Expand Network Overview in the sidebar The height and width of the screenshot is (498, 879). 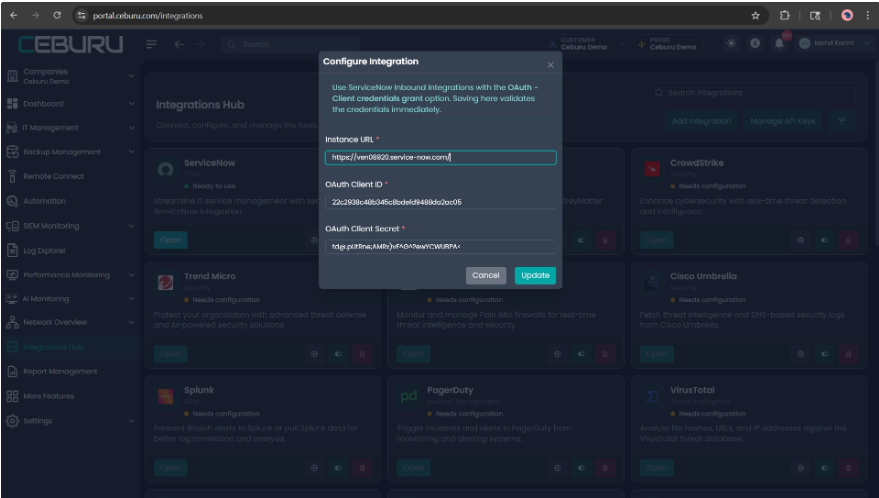click(71, 322)
